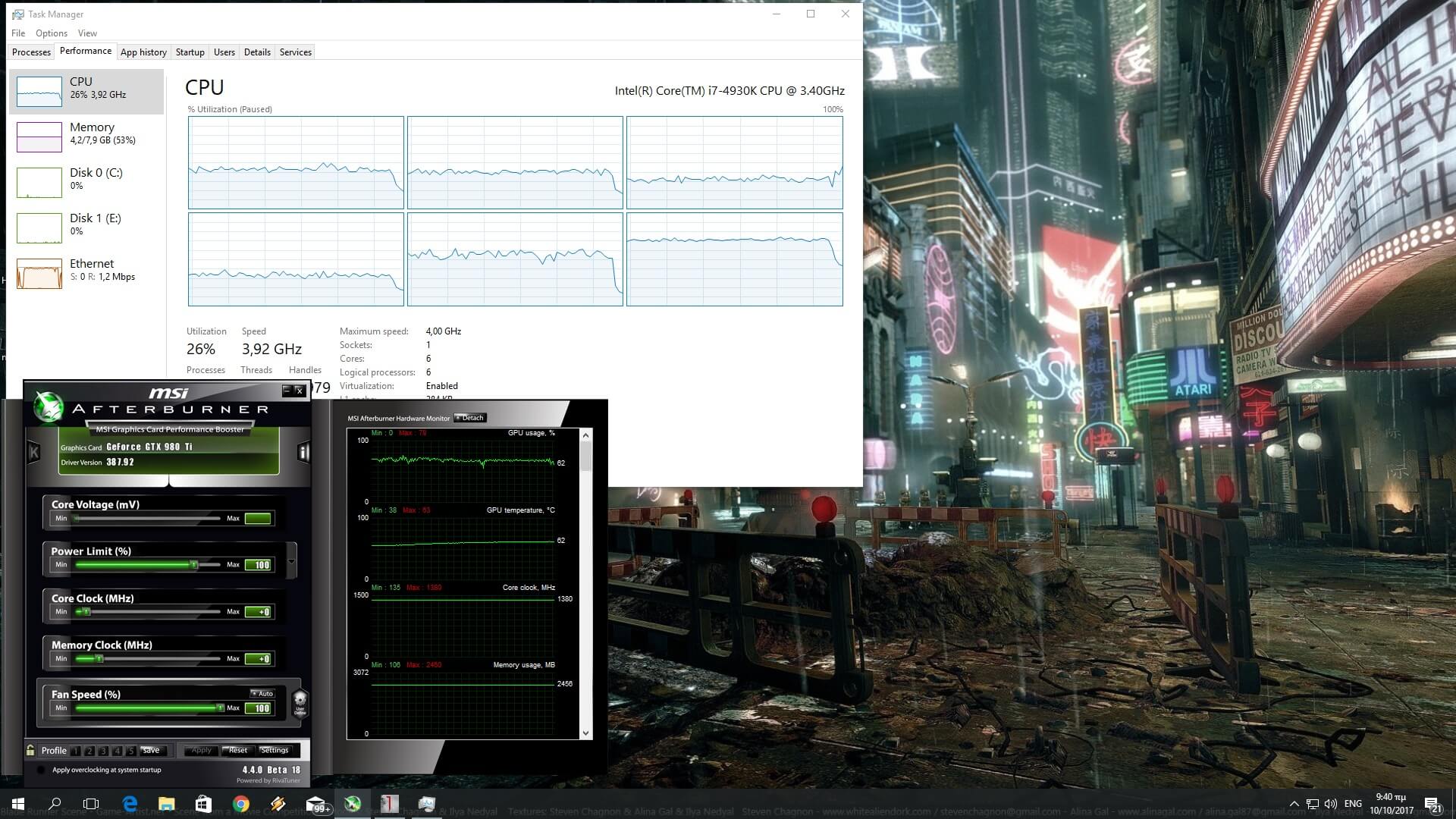Open the Mail app taskbar icon
The image size is (1456, 819).
315,804
